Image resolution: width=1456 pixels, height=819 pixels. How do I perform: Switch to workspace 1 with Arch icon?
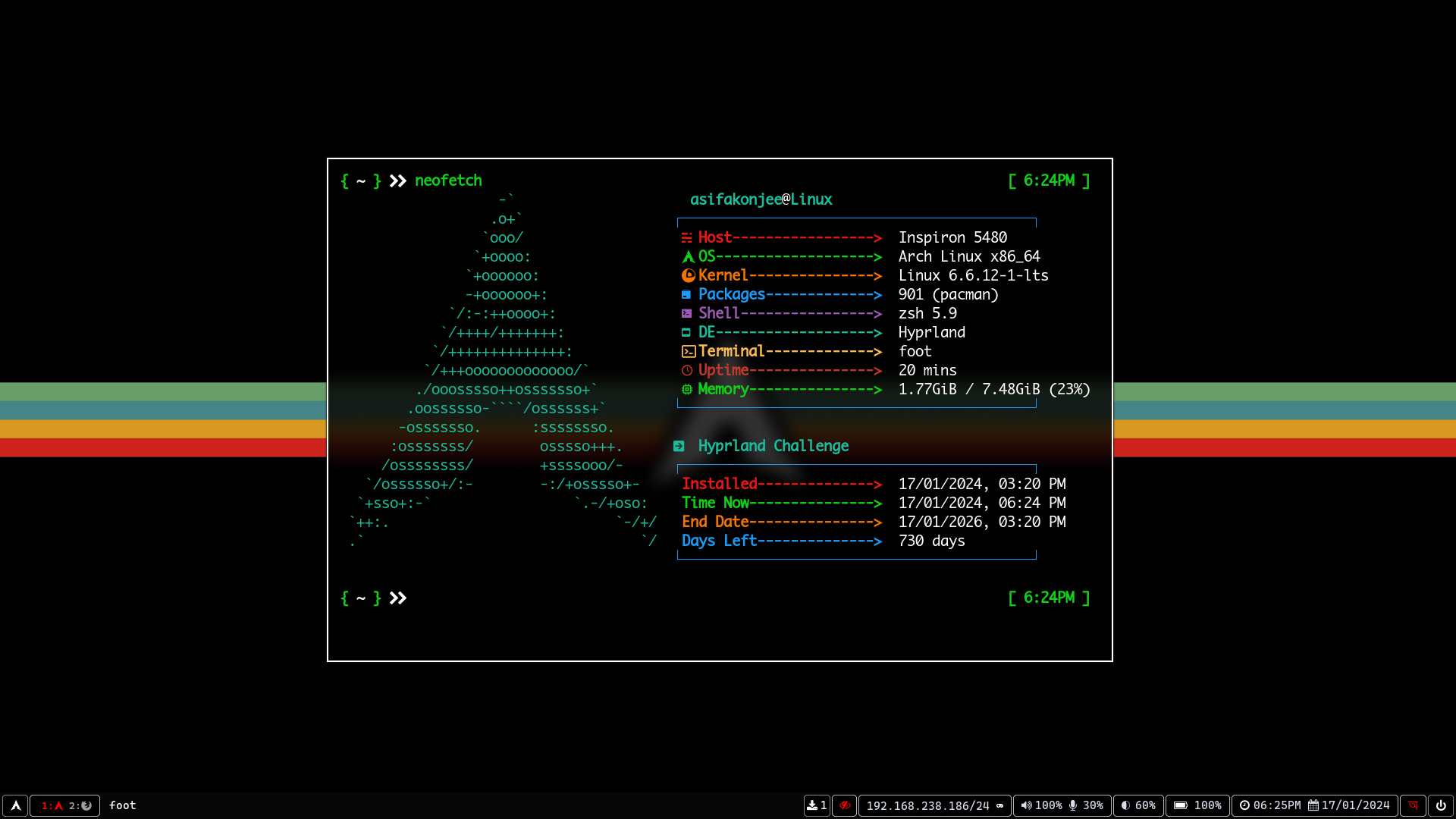pos(52,805)
